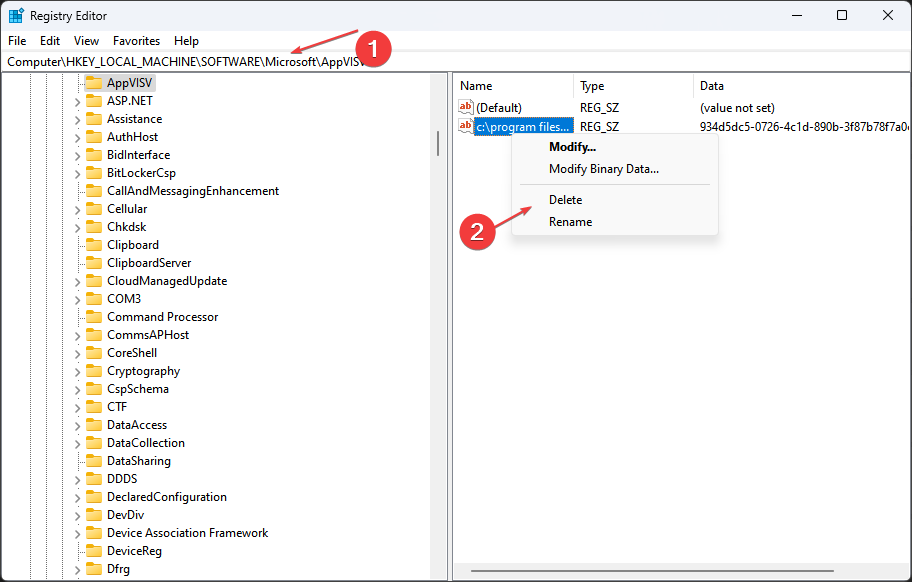Screen dimensions: 912x582
Task: Select the DDDS key label
Action: click(x=122, y=479)
